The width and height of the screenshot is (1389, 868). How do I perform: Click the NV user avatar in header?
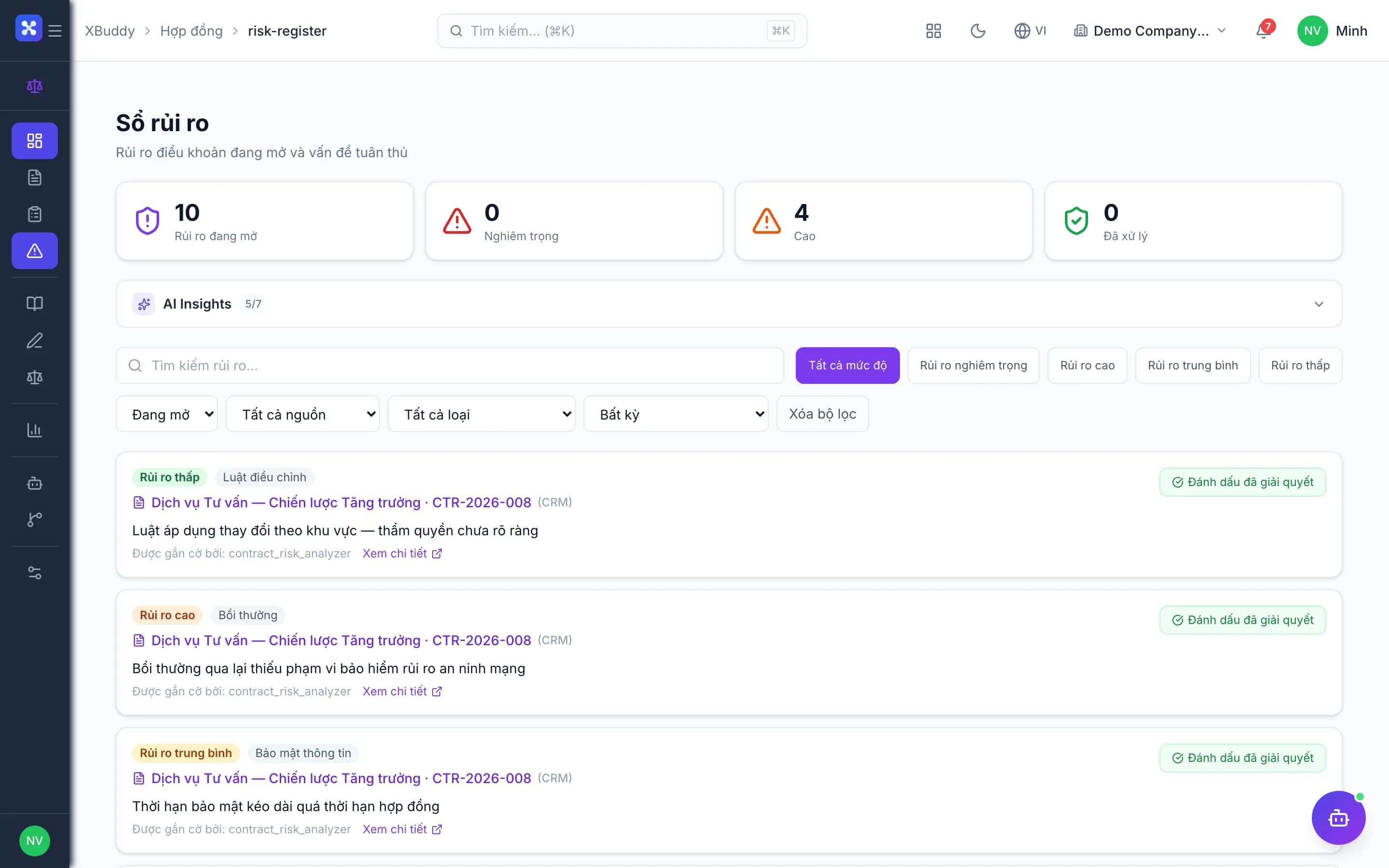(x=1313, y=31)
